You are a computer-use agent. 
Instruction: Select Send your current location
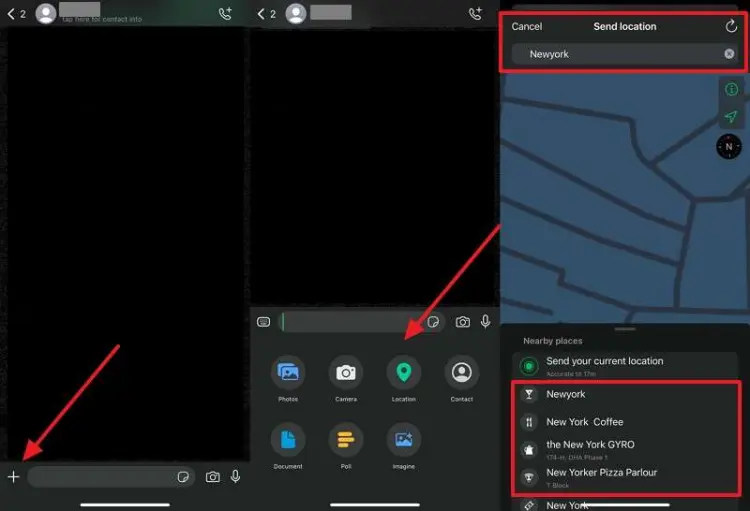(625, 366)
